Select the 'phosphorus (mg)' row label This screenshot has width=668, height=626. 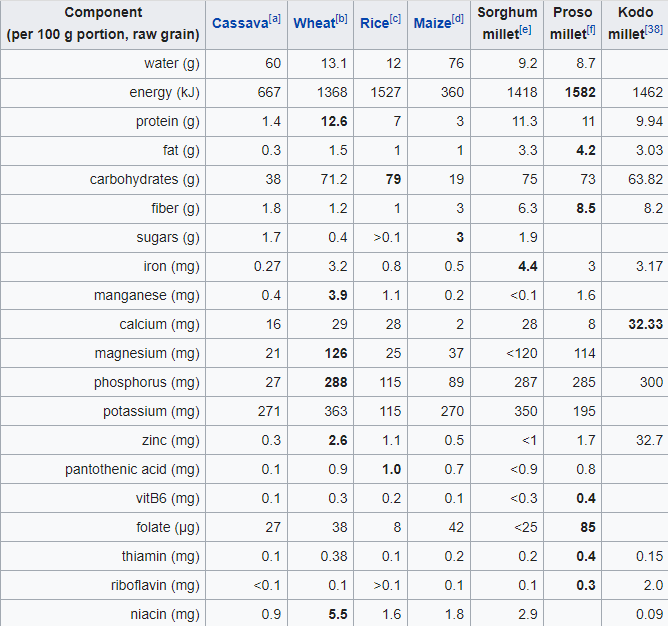pyautogui.click(x=147, y=382)
